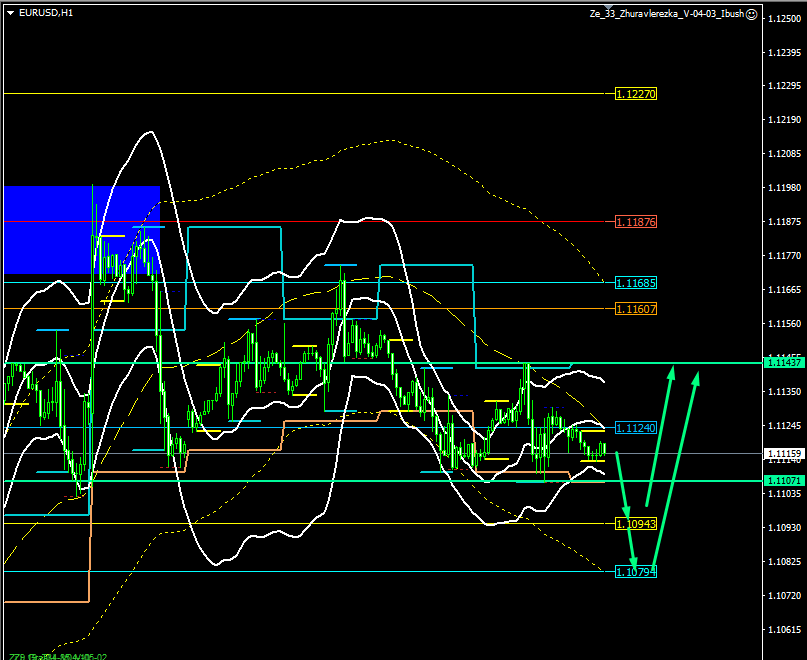Click the 1.10615 price scale value
The image size is (807, 660).
click(x=783, y=630)
